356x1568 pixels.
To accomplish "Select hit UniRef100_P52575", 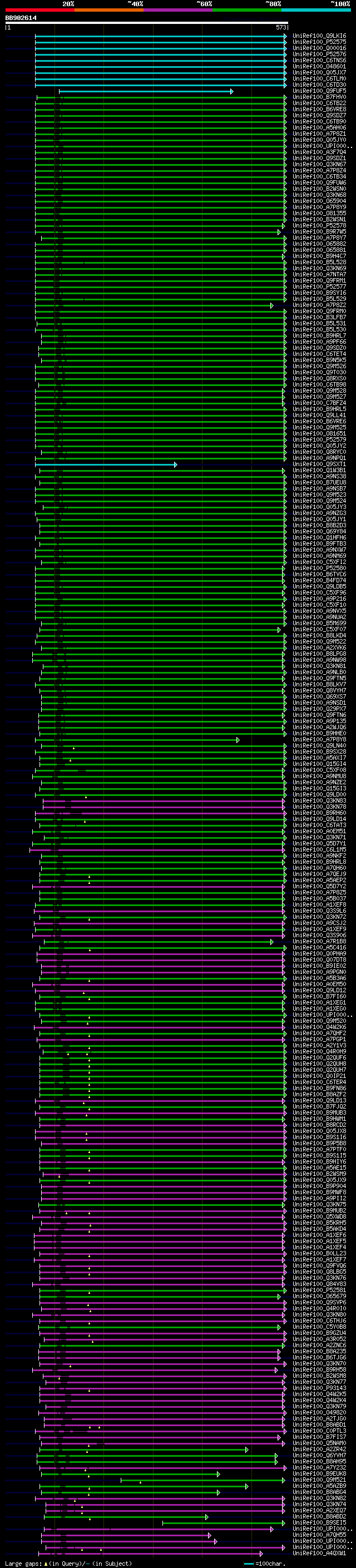I will 319,42.
